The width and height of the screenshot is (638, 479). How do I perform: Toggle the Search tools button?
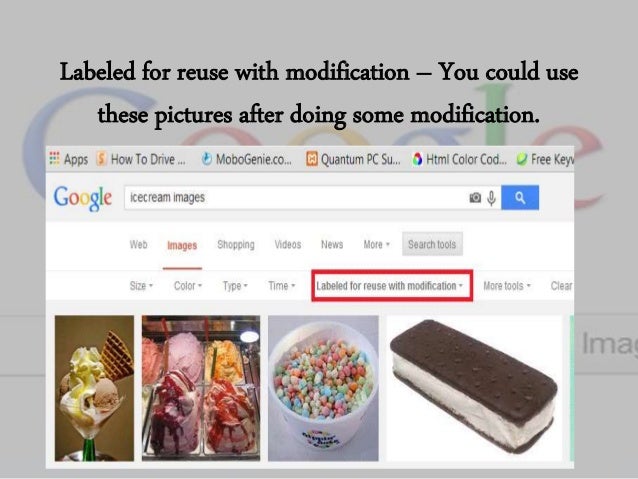432,244
